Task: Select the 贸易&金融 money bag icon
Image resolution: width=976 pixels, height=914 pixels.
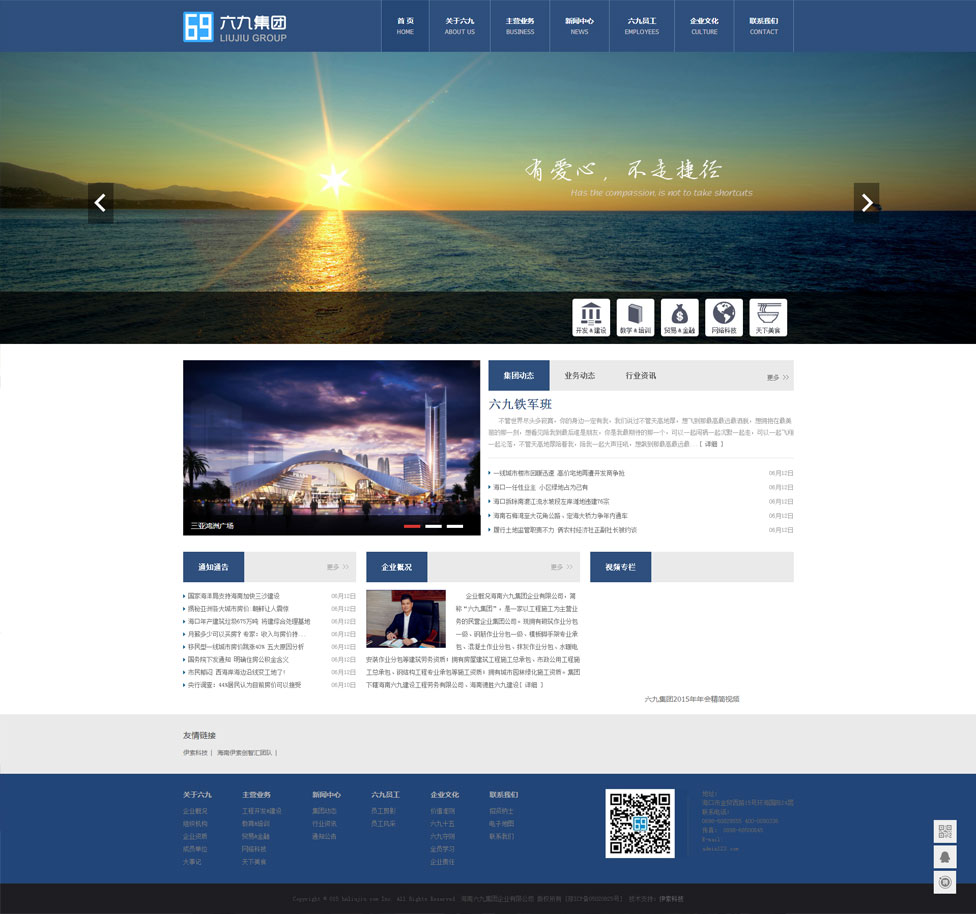Action: pos(679,317)
